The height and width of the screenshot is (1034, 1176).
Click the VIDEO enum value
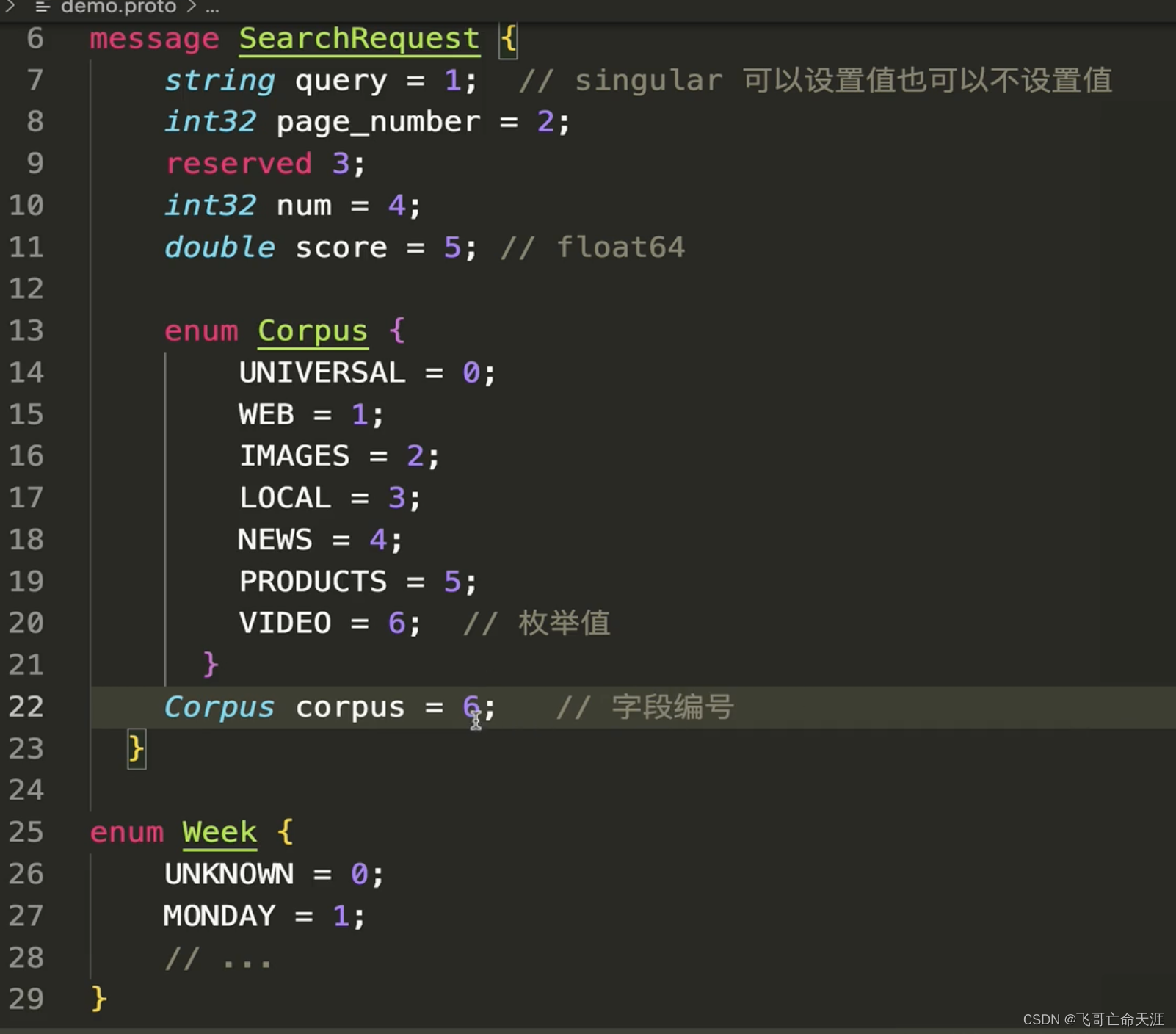286,623
